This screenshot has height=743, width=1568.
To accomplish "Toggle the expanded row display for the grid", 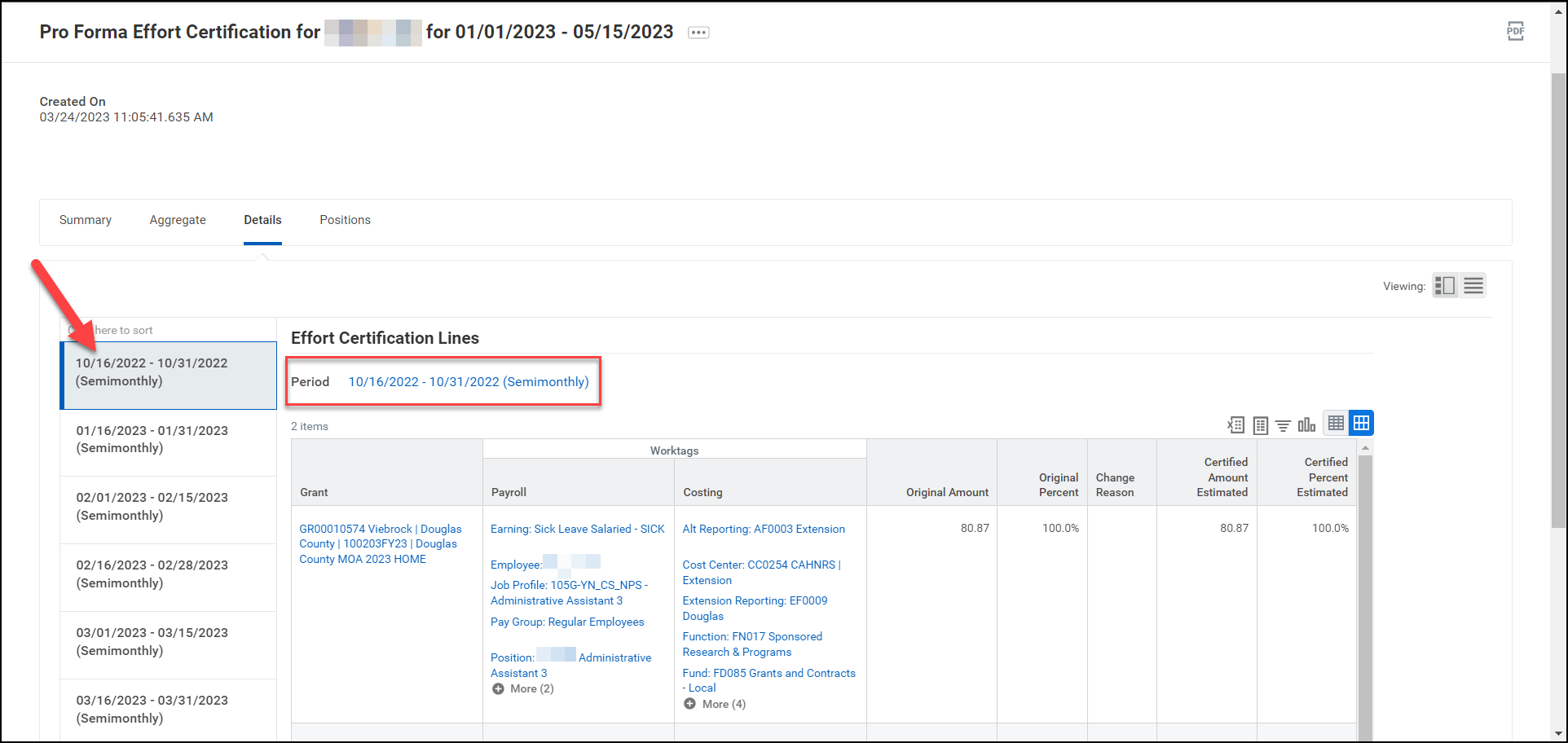I will click(x=1360, y=423).
